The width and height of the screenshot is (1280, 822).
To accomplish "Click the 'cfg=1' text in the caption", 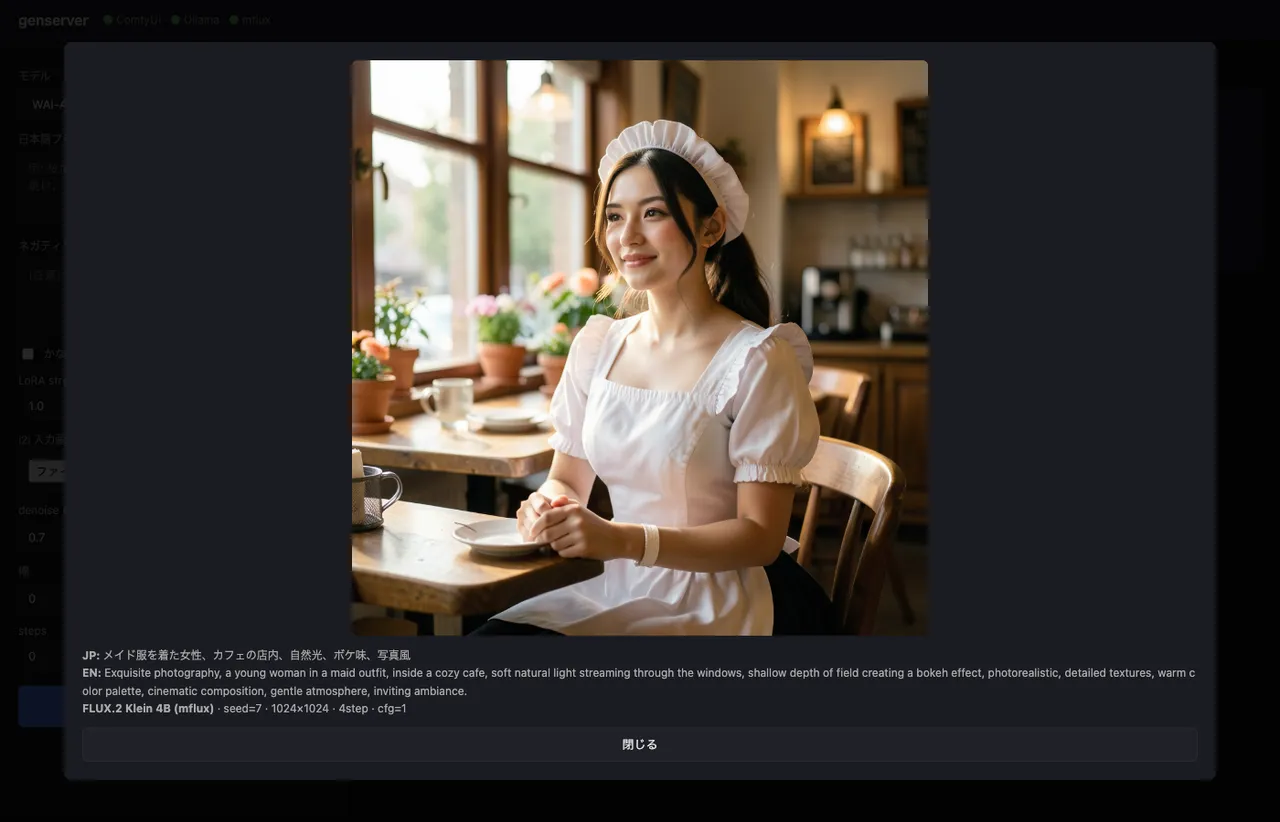I will click(x=392, y=708).
